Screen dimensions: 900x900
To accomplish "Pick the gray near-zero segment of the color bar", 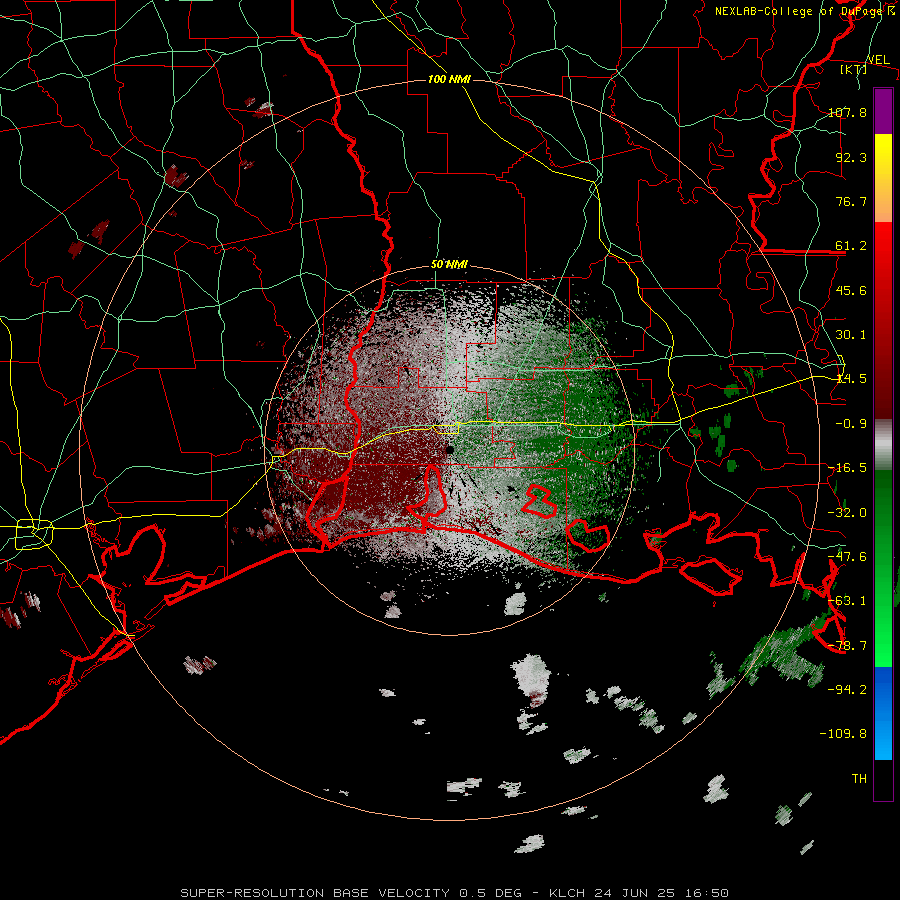I will 883,445.
